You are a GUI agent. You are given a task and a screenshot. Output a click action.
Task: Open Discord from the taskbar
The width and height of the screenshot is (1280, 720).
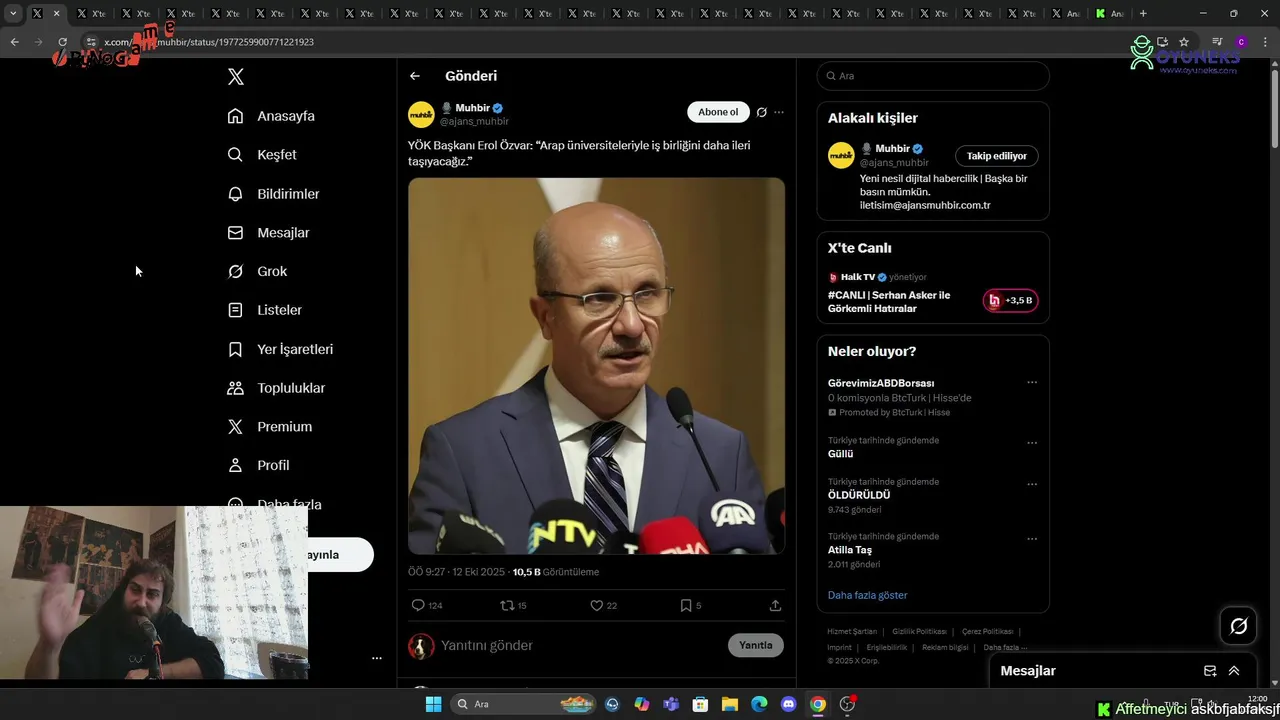(788, 704)
